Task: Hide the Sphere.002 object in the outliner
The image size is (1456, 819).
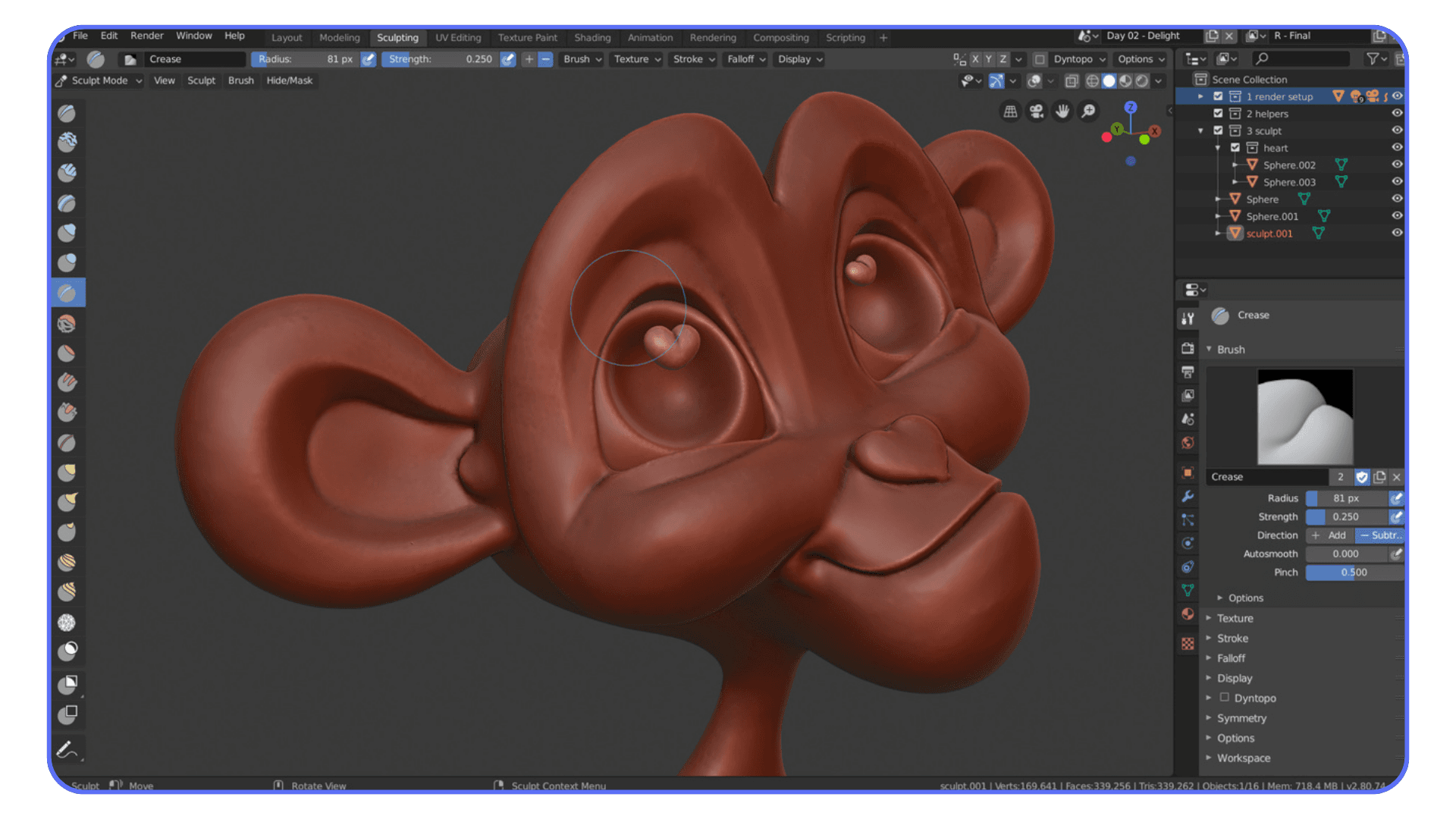Action: click(x=1397, y=165)
